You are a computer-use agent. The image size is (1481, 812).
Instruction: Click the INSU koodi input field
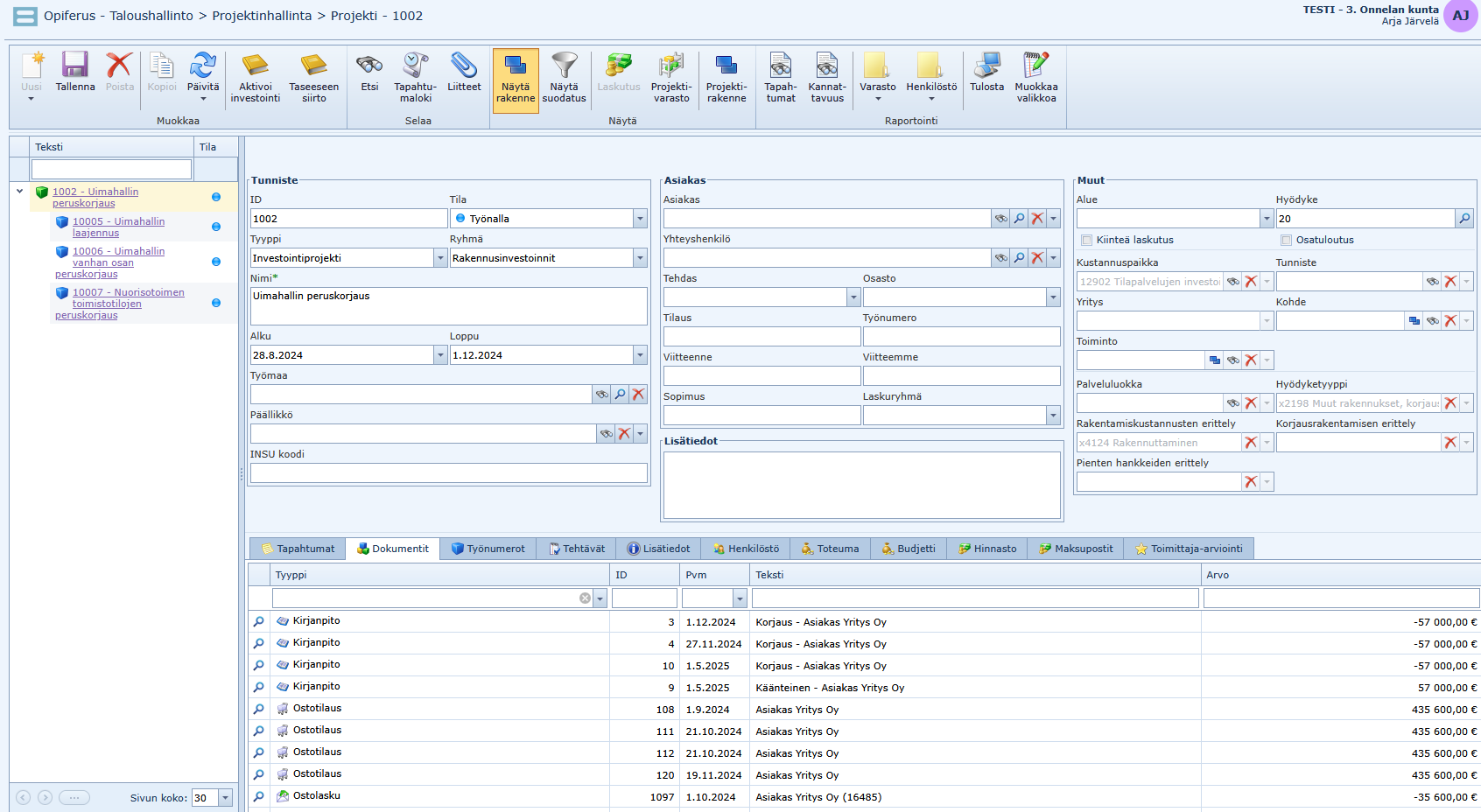pyautogui.click(x=448, y=473)
